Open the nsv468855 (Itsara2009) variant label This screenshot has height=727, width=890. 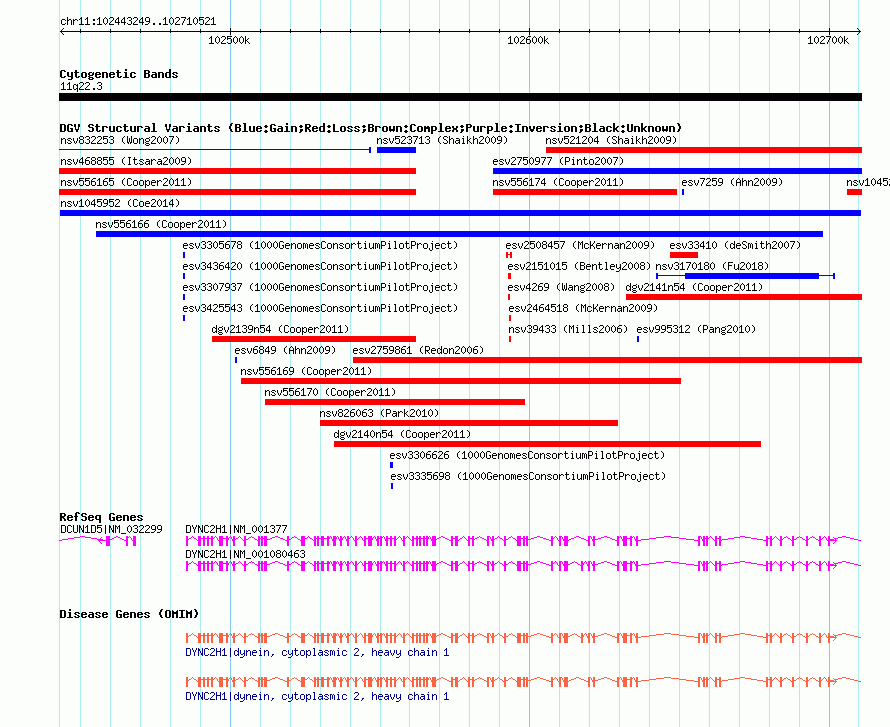126,161
